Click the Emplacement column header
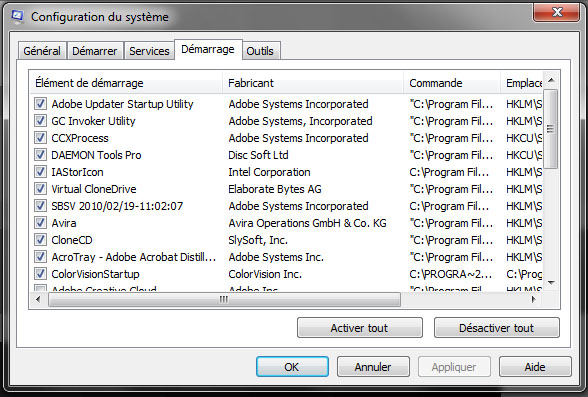 (522, 83)
